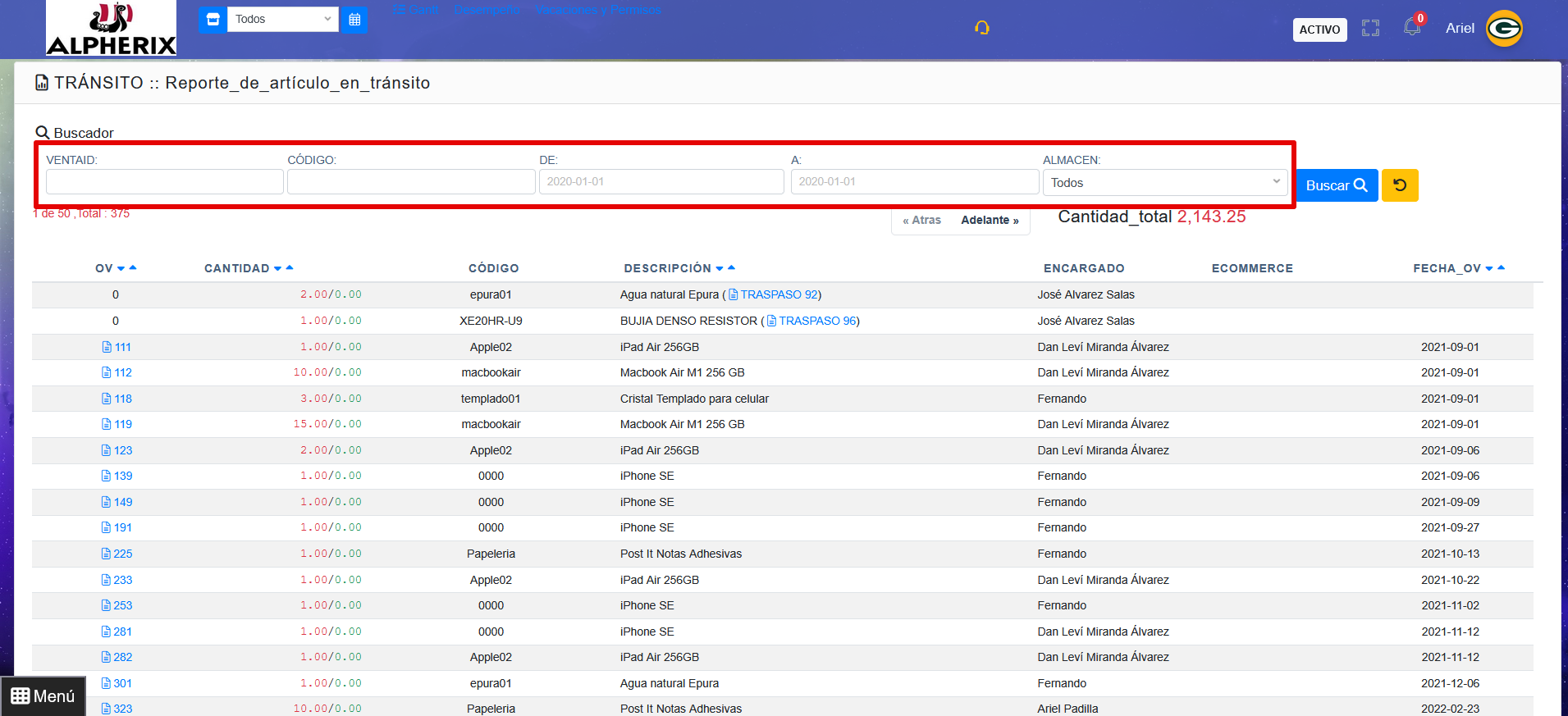
Task: Open Vacaciones y Permisos menu
Action: click(x=598, y=10)
